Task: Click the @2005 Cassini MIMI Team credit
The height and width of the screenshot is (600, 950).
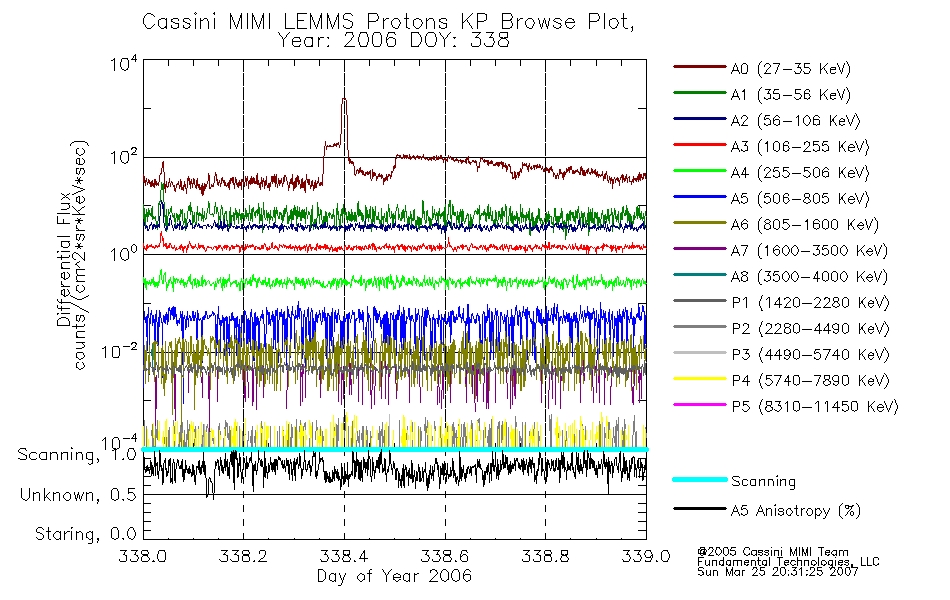Action: pos(772,552)
